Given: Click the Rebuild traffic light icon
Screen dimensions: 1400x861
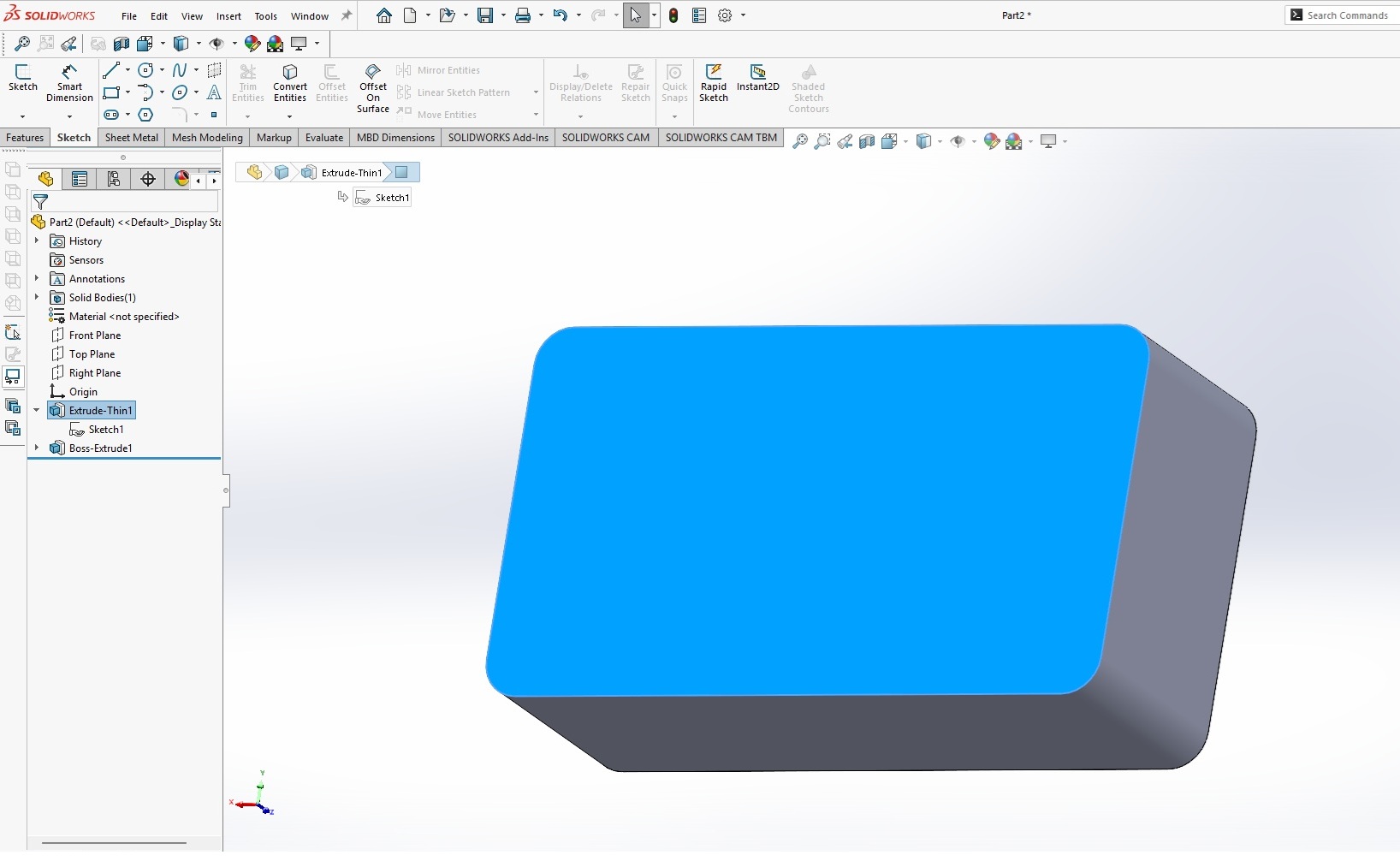Looking at the screenshot, I should click(x=673, y=15).
